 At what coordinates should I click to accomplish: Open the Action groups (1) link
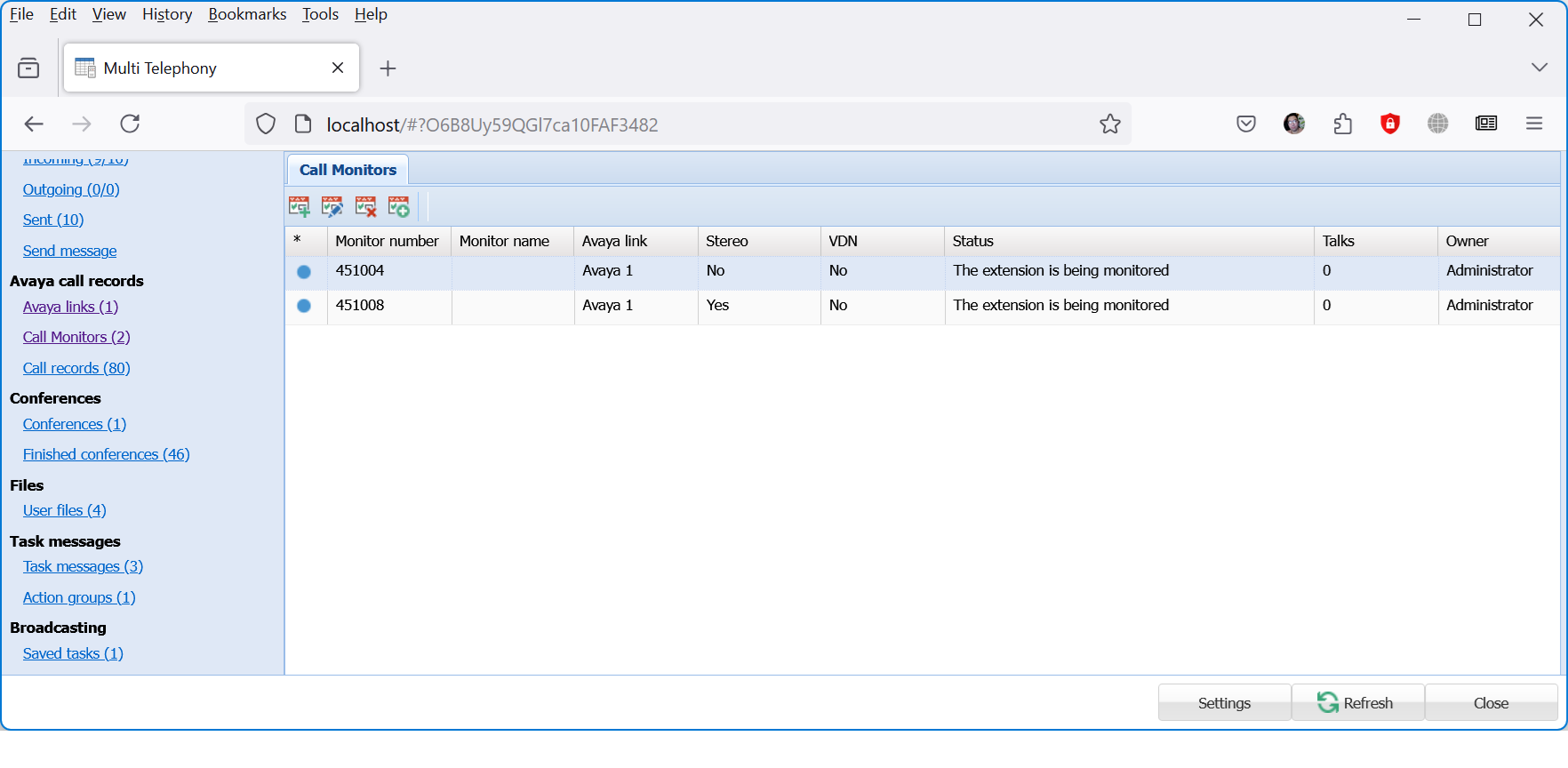[79, 597]
